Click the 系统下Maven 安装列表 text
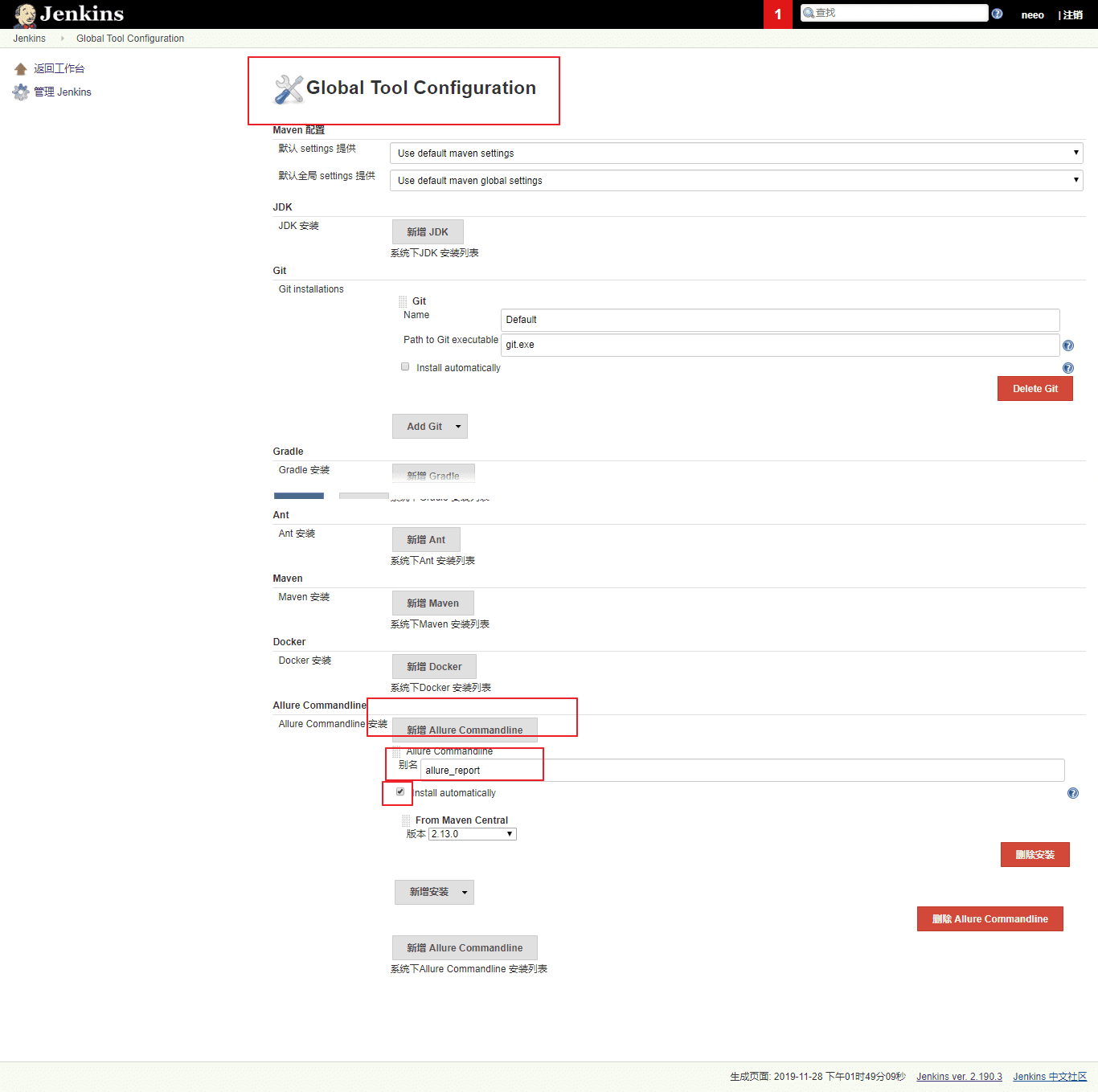The image size is (1098, 1092). (x=440, y=624)
